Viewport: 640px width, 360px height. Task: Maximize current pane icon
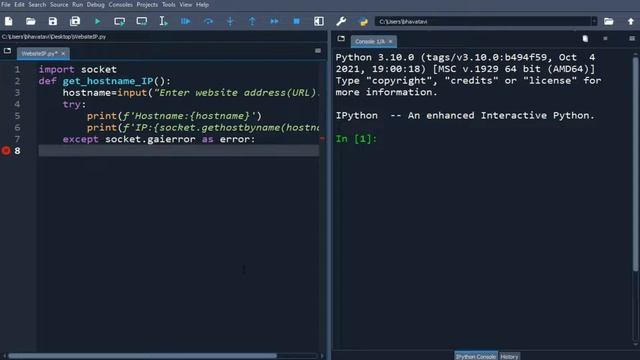(319, 21)
